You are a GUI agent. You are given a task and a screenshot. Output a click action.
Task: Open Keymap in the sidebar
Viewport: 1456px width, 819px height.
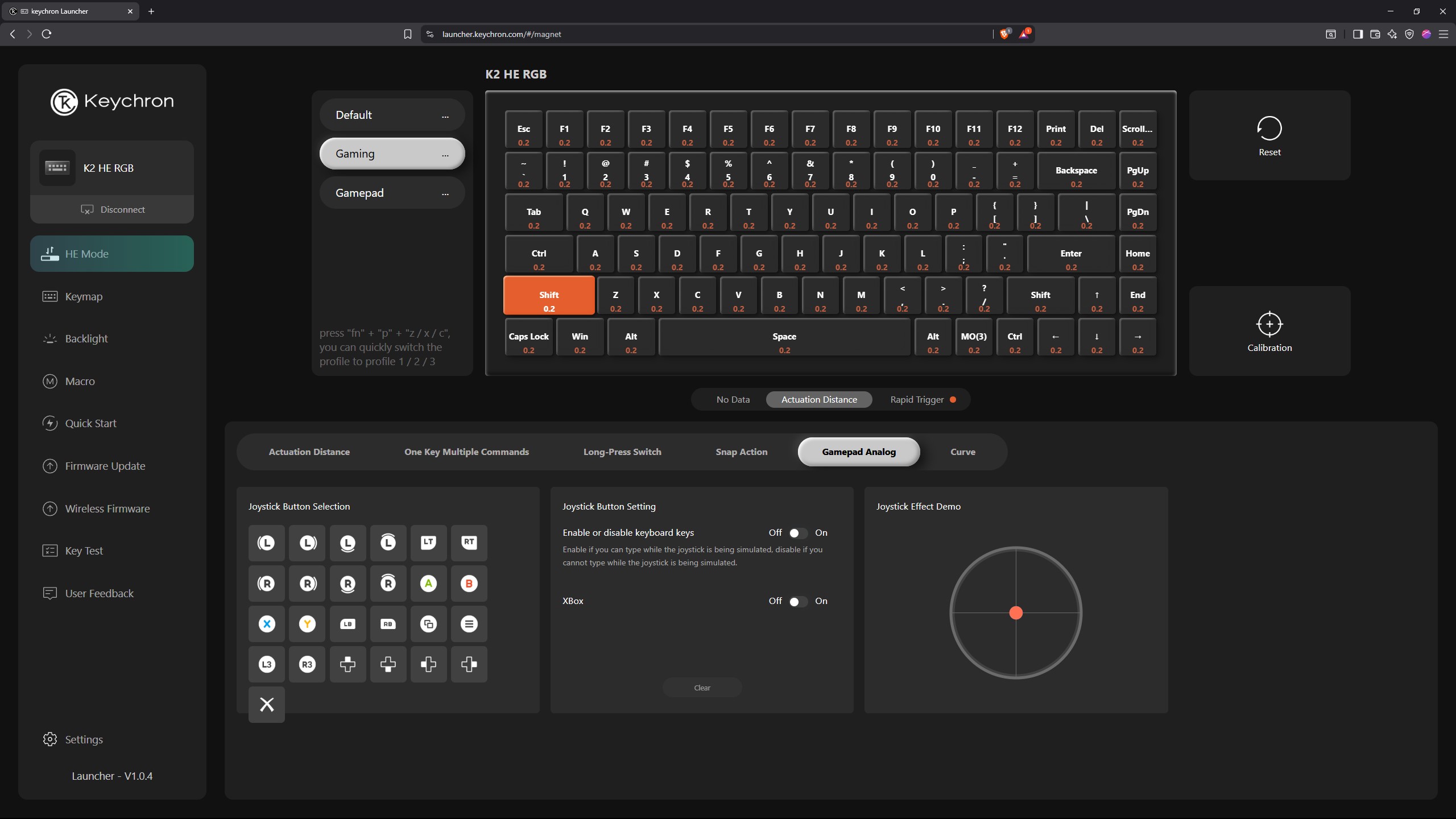(x=84, y=296)
